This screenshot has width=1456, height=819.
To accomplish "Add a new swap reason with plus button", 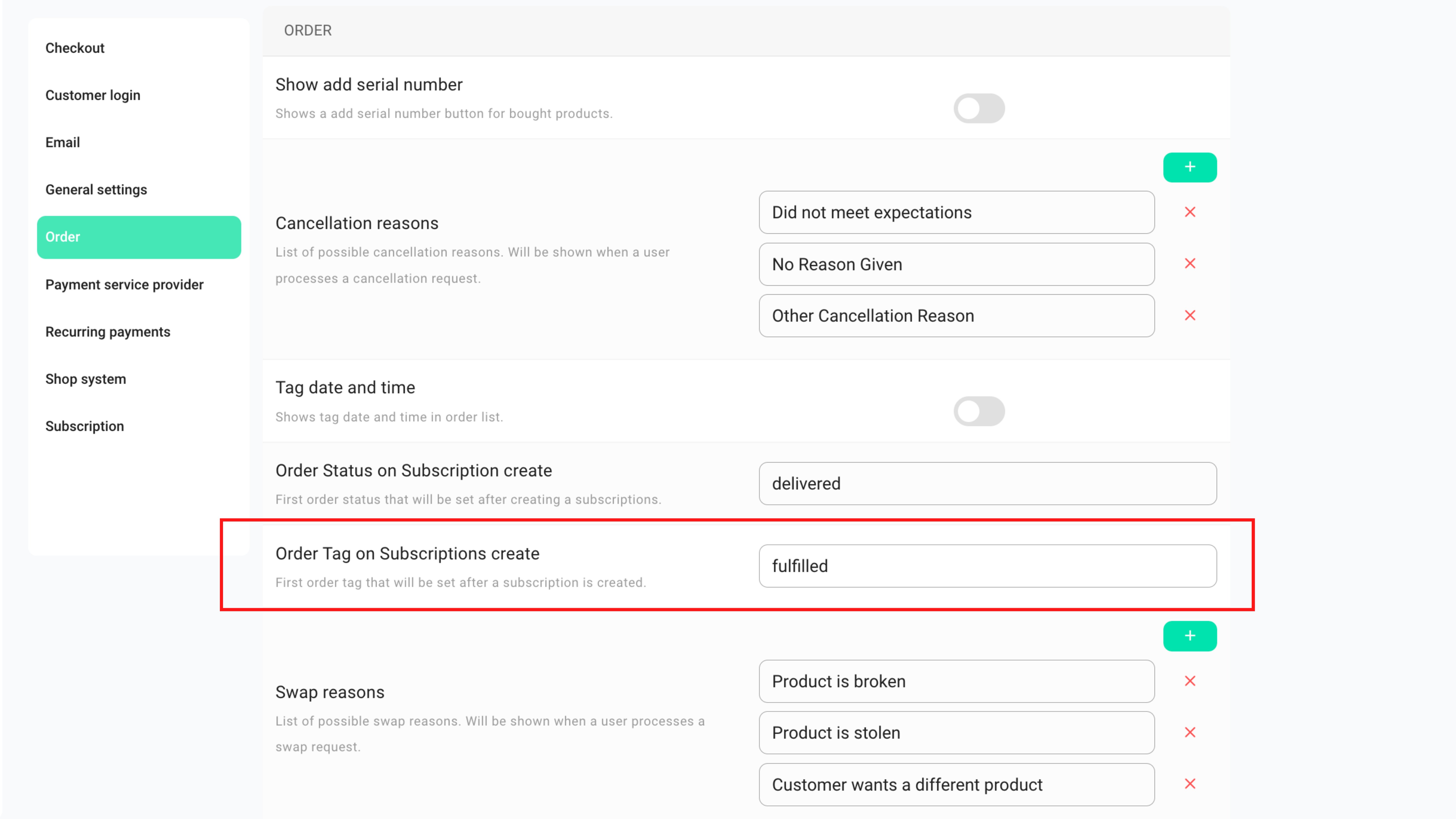I will pyautogui.click(x=1190, y=636).
